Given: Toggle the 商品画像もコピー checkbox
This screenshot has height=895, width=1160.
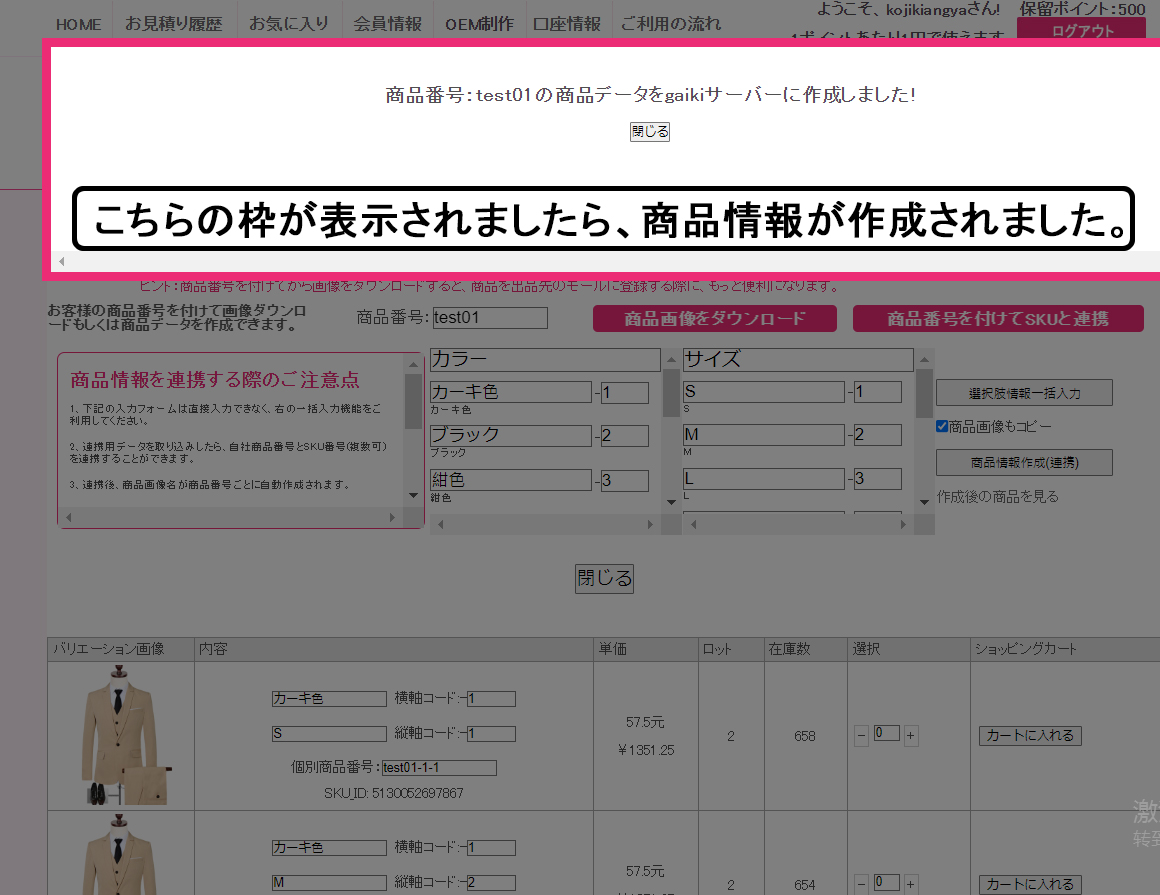Looking at the screenshot, I should coord(942,426).
